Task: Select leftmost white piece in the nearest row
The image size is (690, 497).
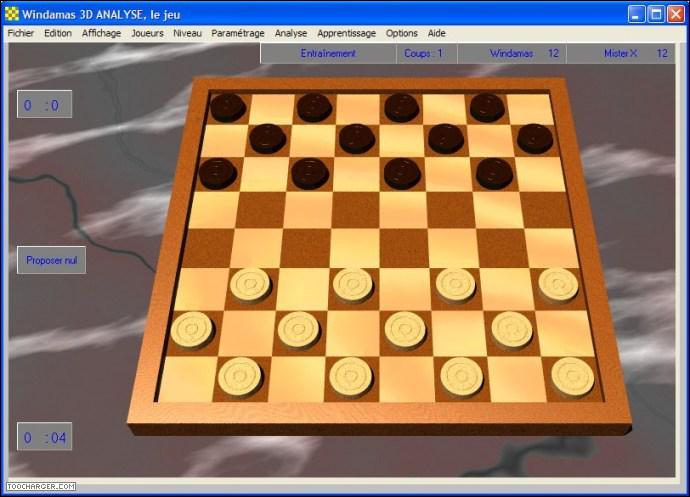Action: (240, 377)
